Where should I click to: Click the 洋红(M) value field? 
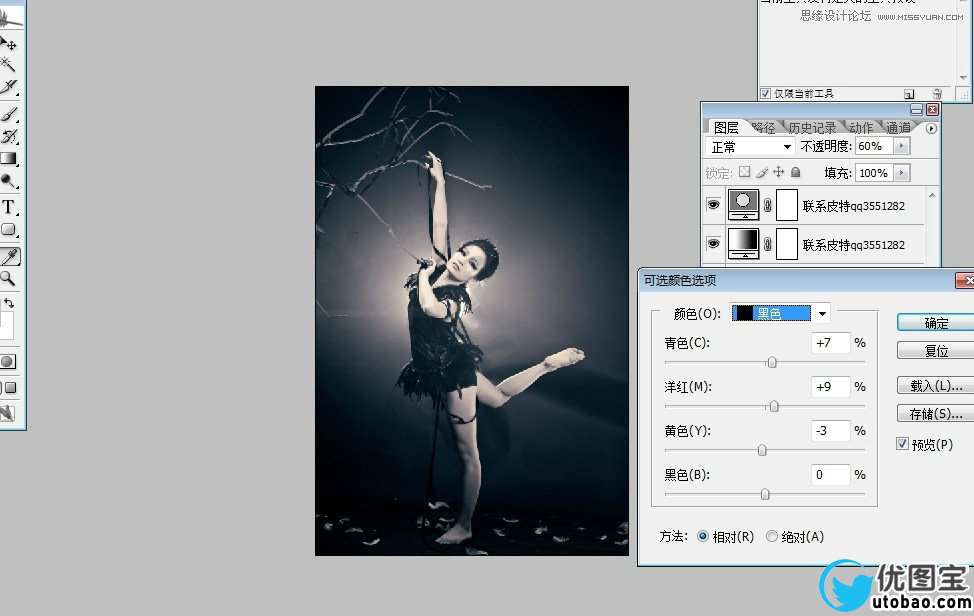[x=831, y=386]
